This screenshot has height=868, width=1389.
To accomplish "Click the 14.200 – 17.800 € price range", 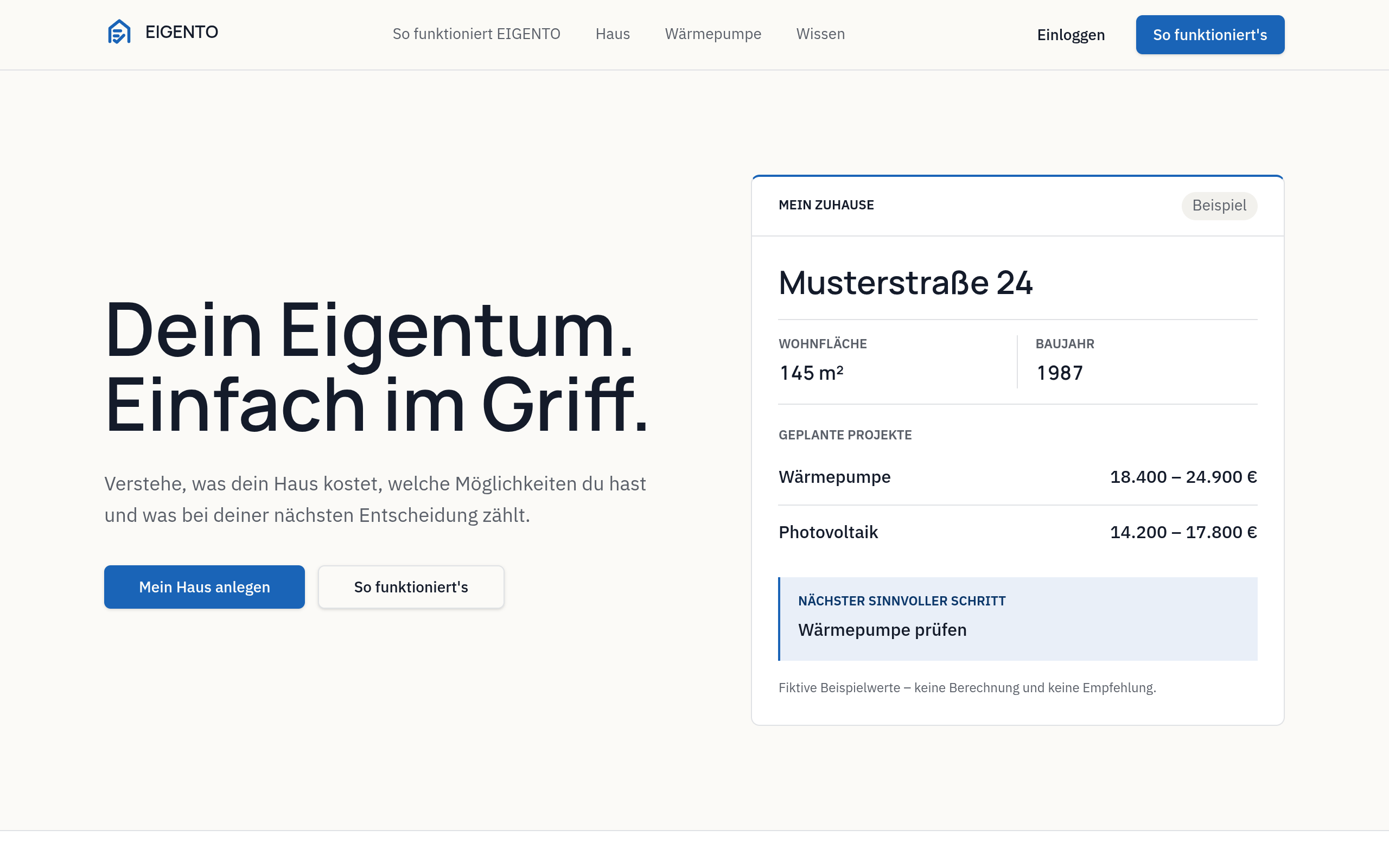I will (x=1183, y=532).
